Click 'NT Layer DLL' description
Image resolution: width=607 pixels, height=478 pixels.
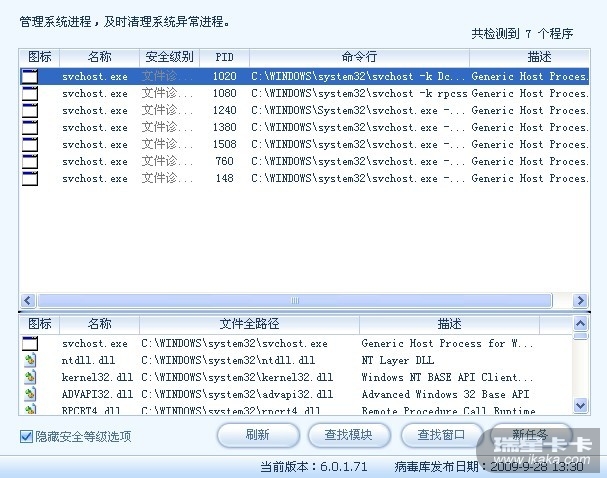pos(398,360)
